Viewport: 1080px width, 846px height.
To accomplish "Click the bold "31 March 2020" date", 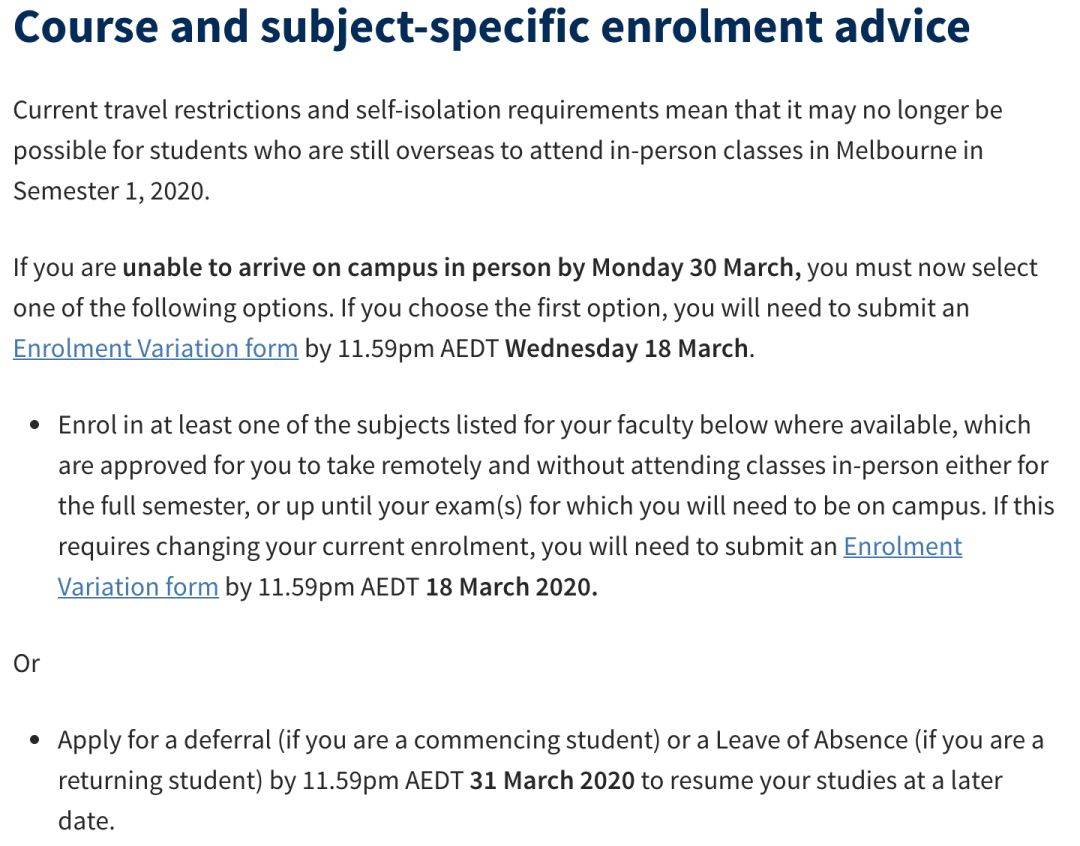I will pos(552,780).
